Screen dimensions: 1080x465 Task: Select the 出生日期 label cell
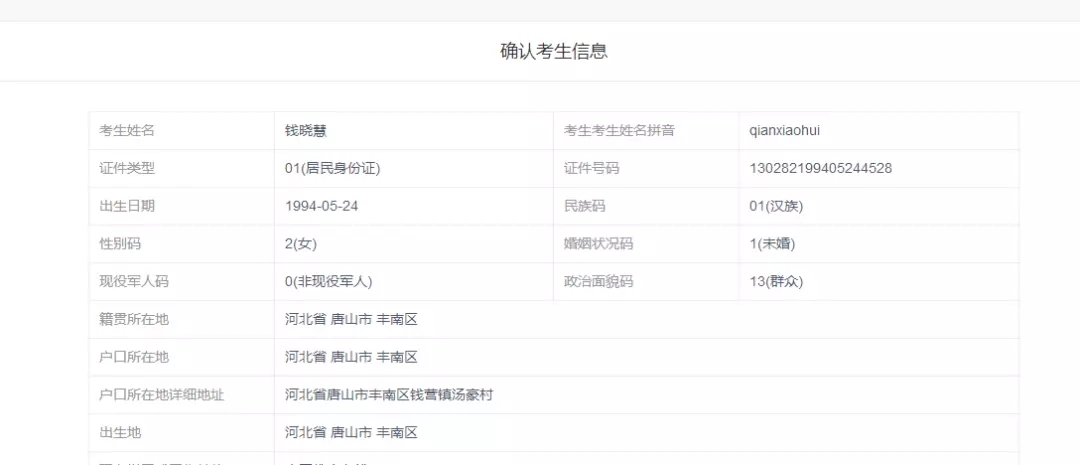pyautogui.click(x=182, y=207)
